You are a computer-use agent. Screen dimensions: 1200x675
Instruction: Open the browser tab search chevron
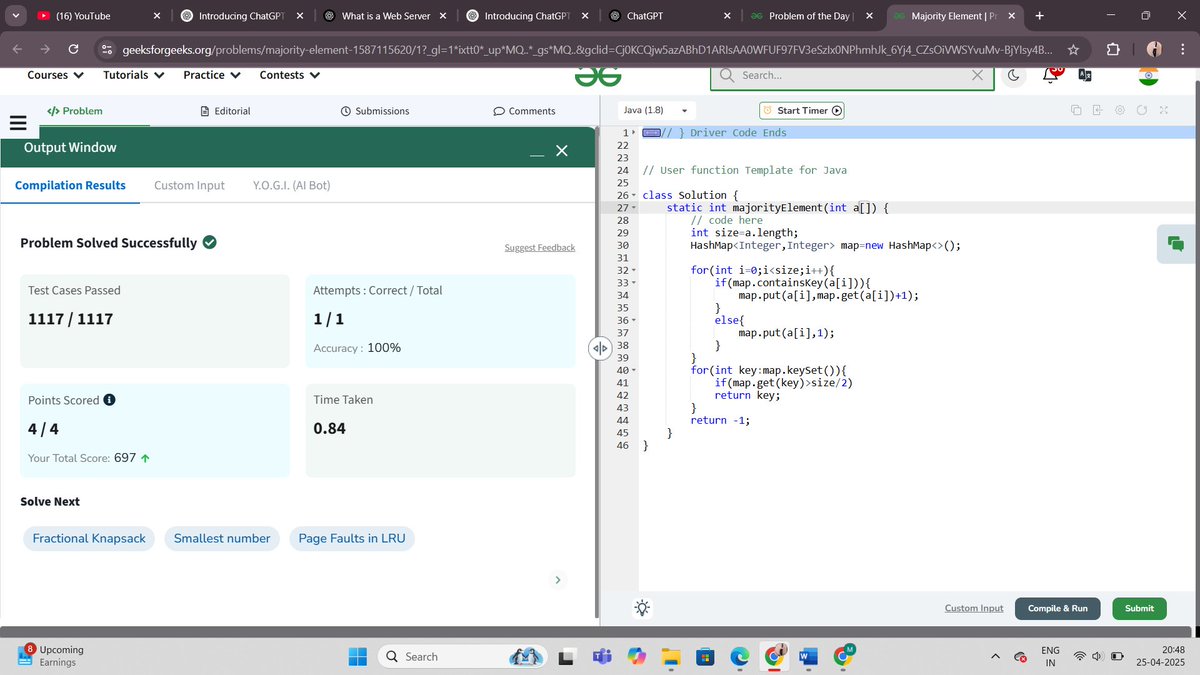[x=14, y=16]
